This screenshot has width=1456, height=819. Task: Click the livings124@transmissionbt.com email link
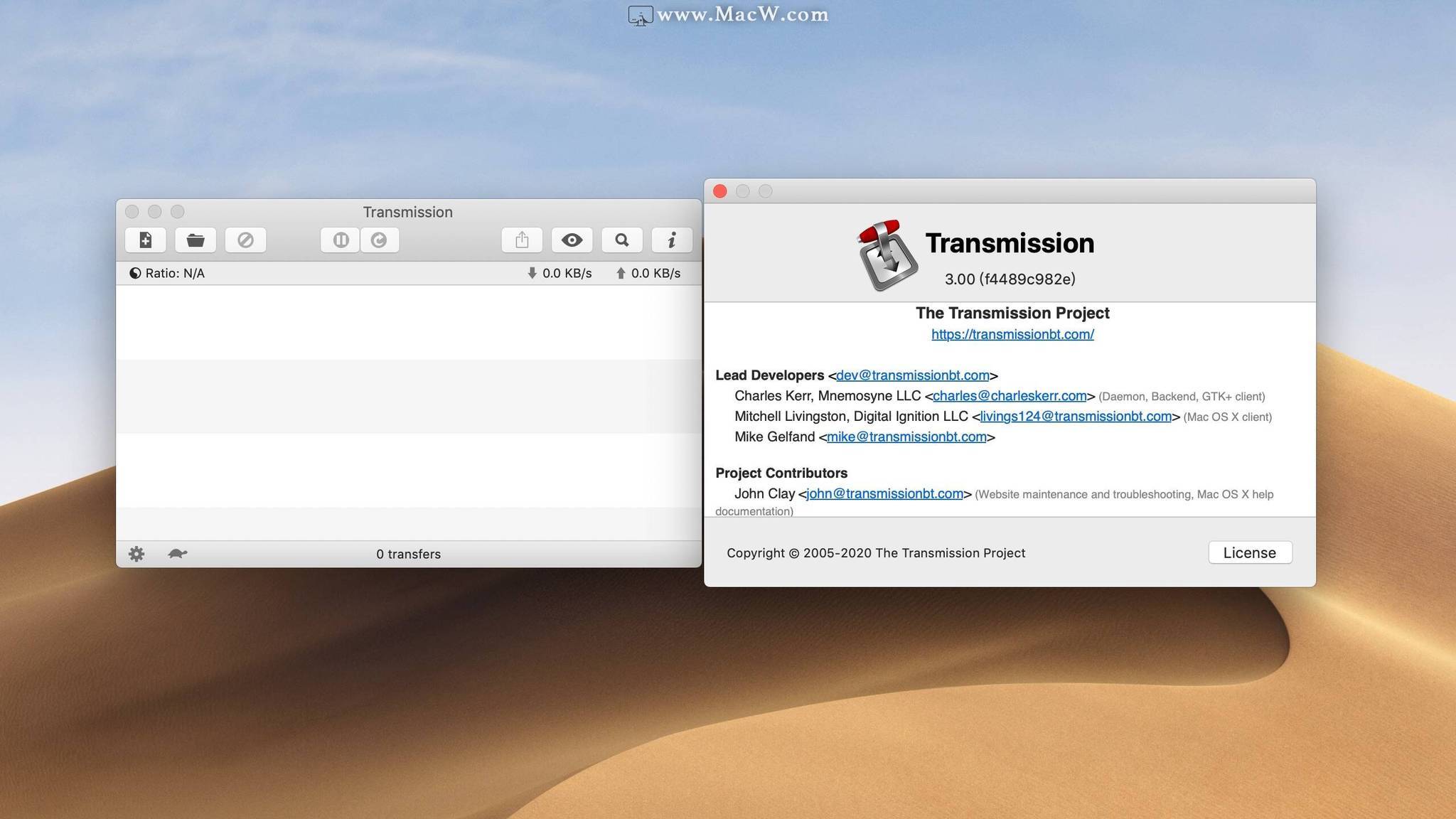[x=1076, y=417]
